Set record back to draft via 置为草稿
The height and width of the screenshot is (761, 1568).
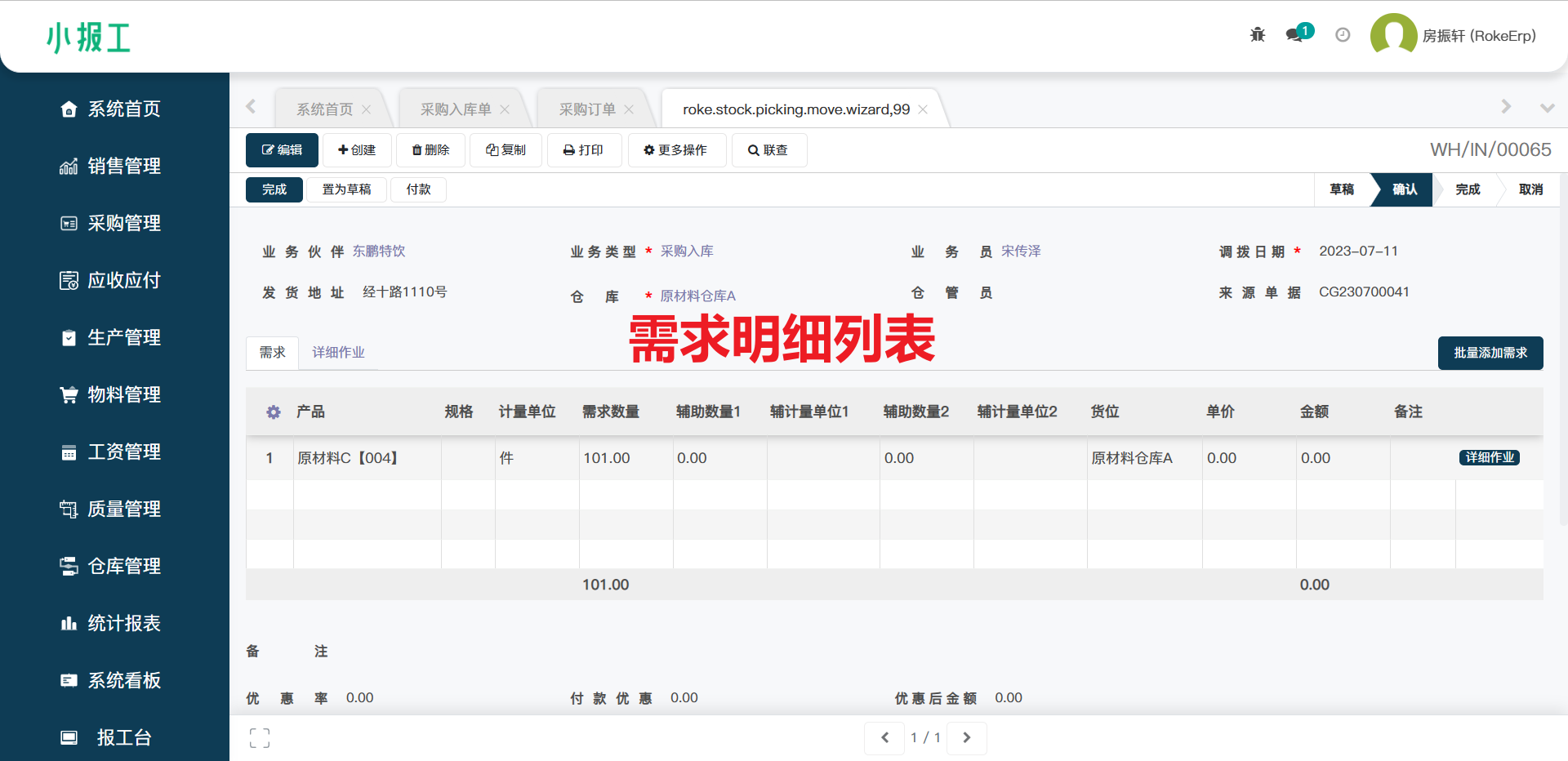click(345, 189)
